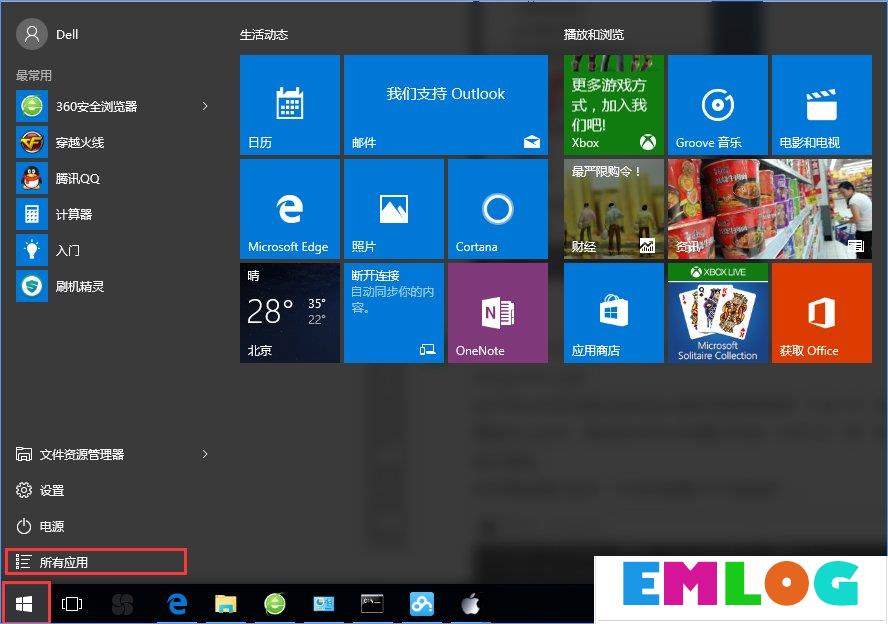Expand 文件资源管理器 jump list arrow
Viewport: 888px width, 624px height.
(205, 454)
